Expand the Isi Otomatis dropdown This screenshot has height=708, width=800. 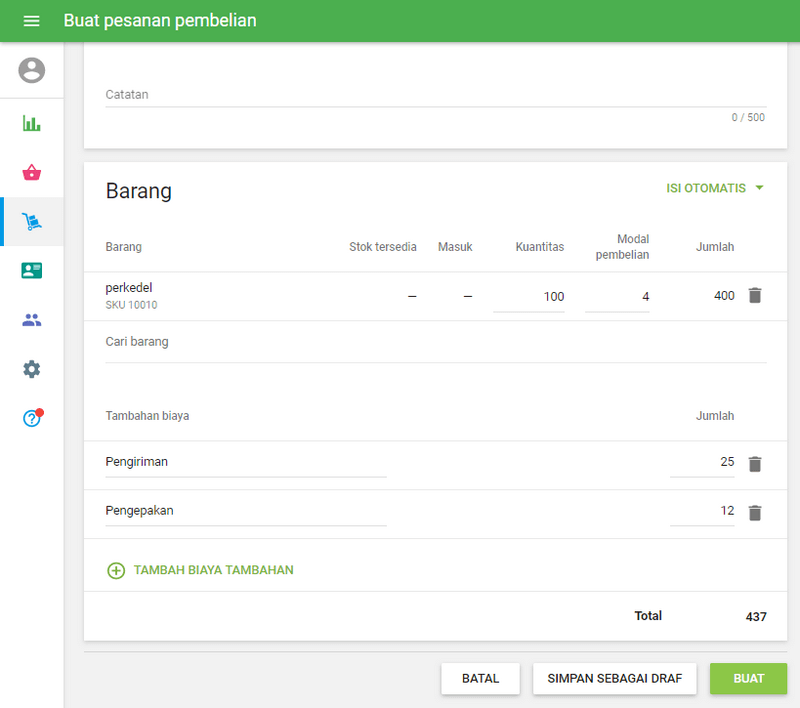715,188
